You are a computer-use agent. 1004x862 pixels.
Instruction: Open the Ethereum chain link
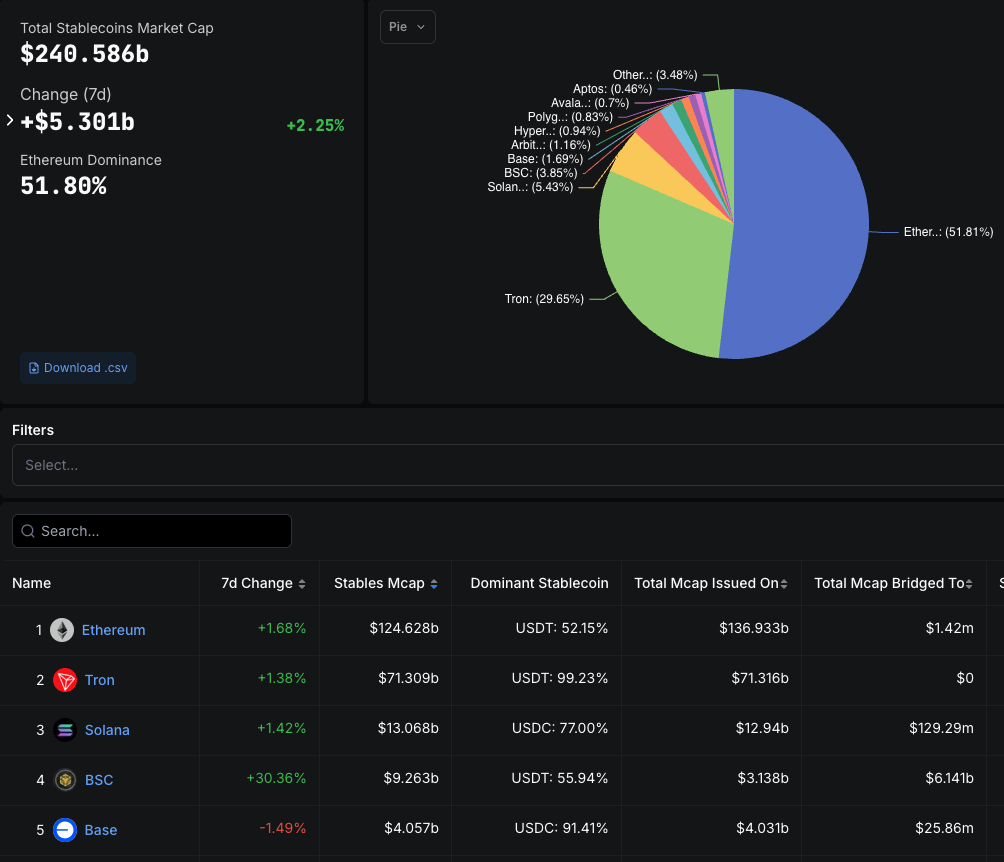click(x=114, y=630)
